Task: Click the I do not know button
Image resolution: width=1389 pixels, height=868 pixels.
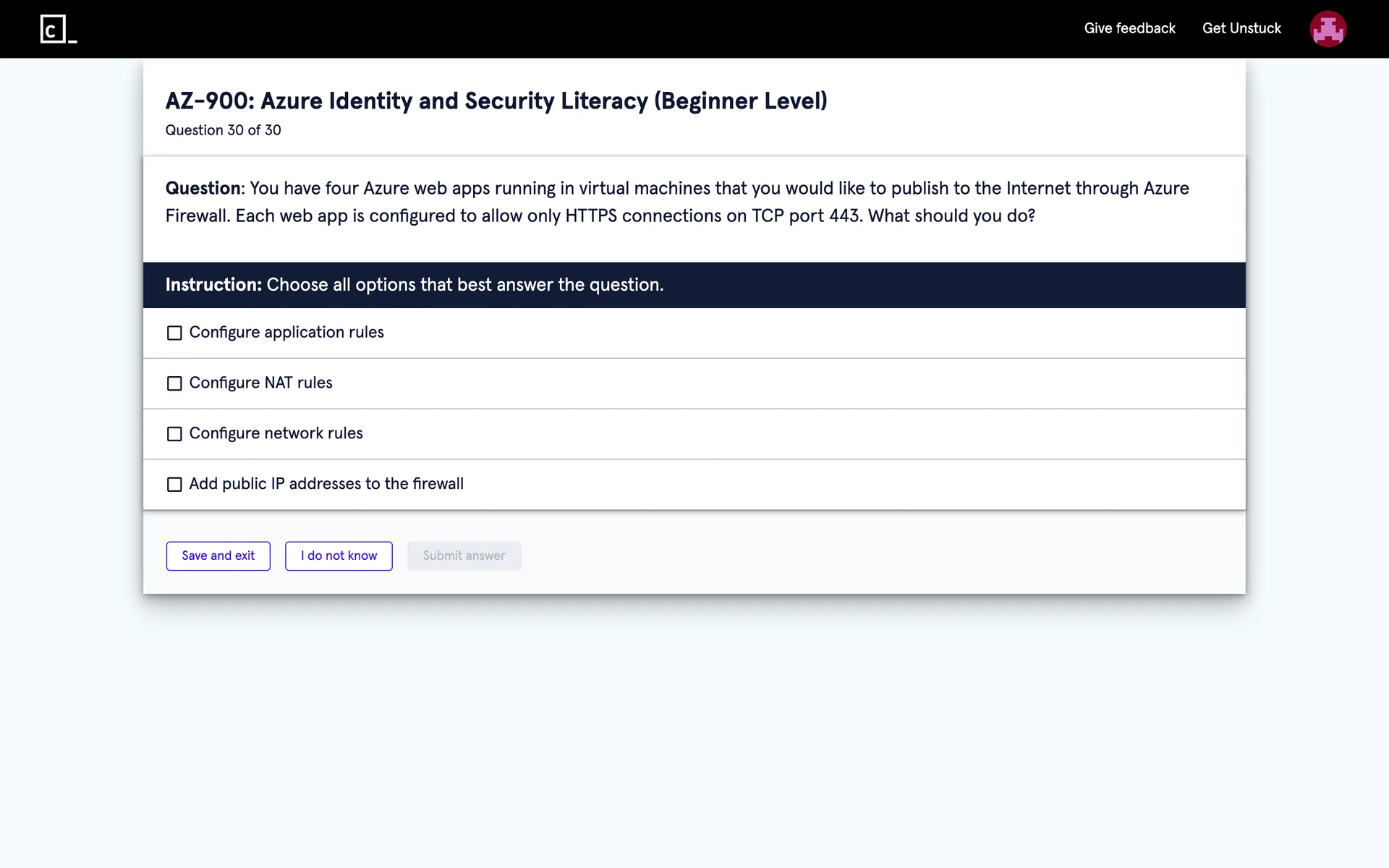Action: coord(339,556)
